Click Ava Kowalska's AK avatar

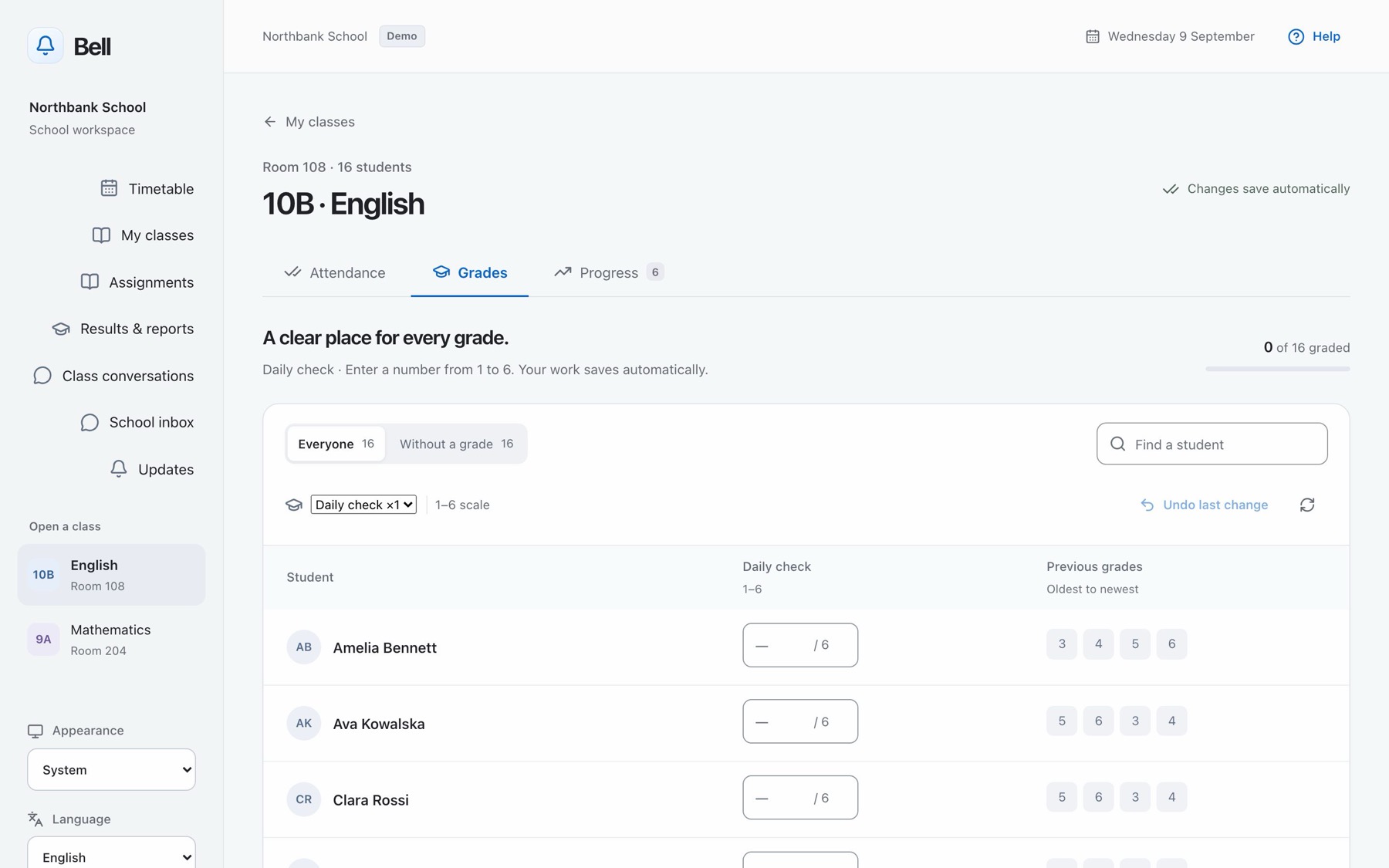tap(304, 723)
